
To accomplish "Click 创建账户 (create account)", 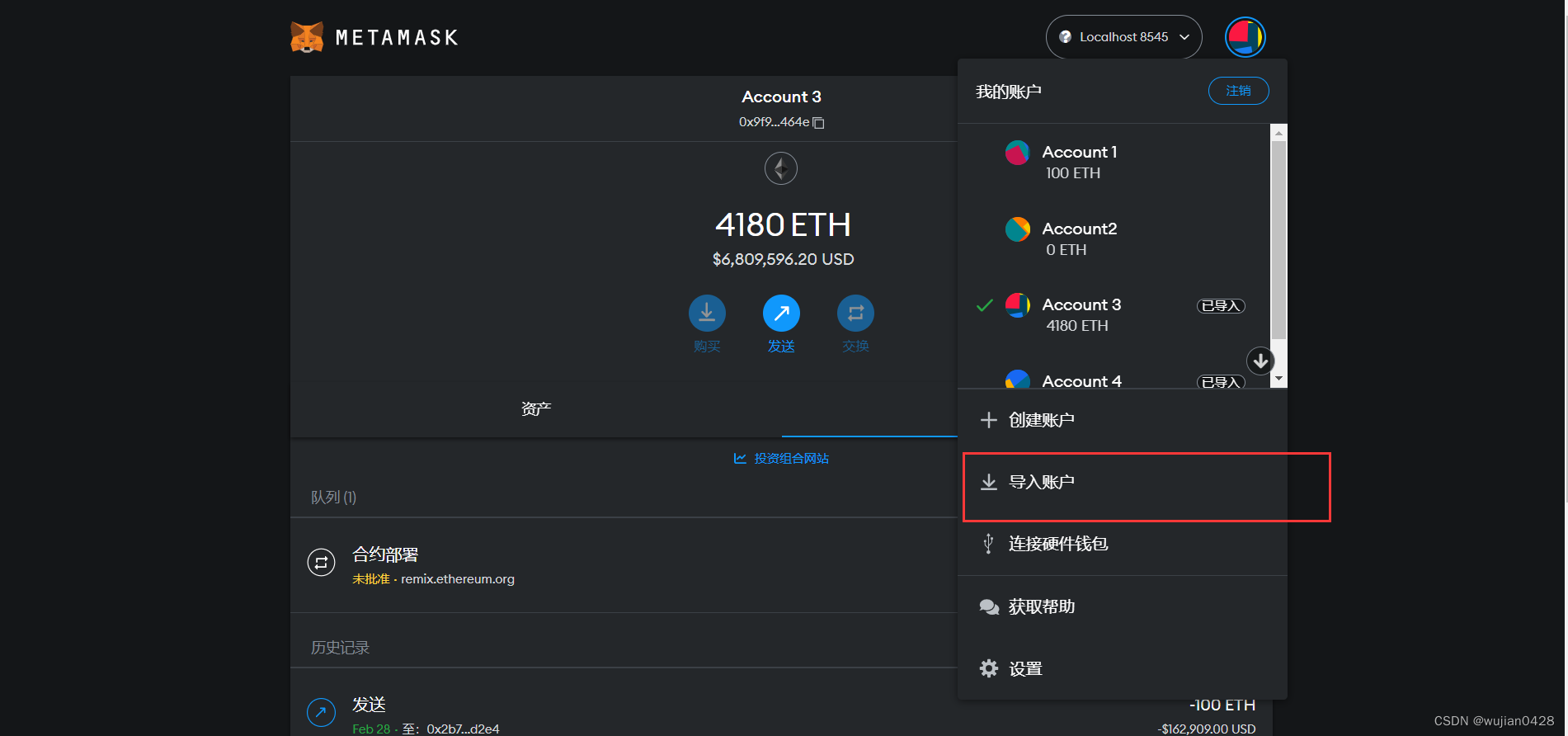I will tap(1122, 420).
